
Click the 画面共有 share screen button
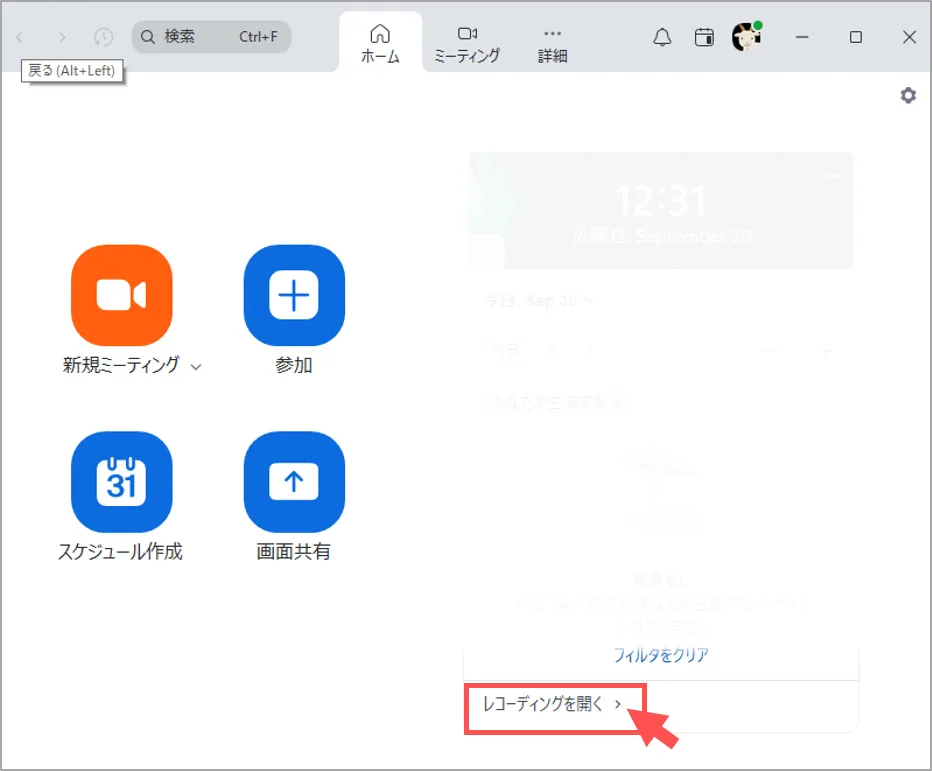pyautogui.click(x=294, y=482)
